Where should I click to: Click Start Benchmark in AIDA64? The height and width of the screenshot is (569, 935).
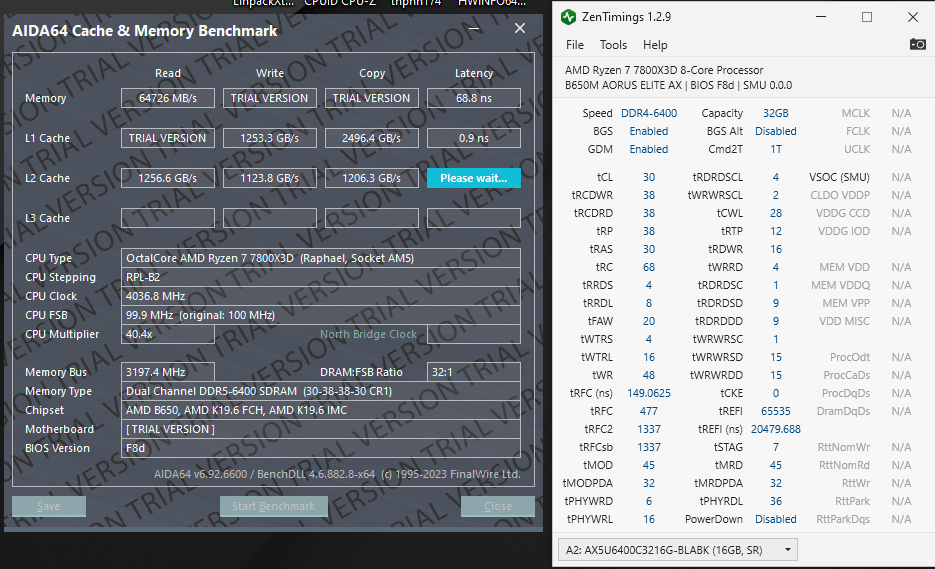pyautogui.click(x=274, y=506)
